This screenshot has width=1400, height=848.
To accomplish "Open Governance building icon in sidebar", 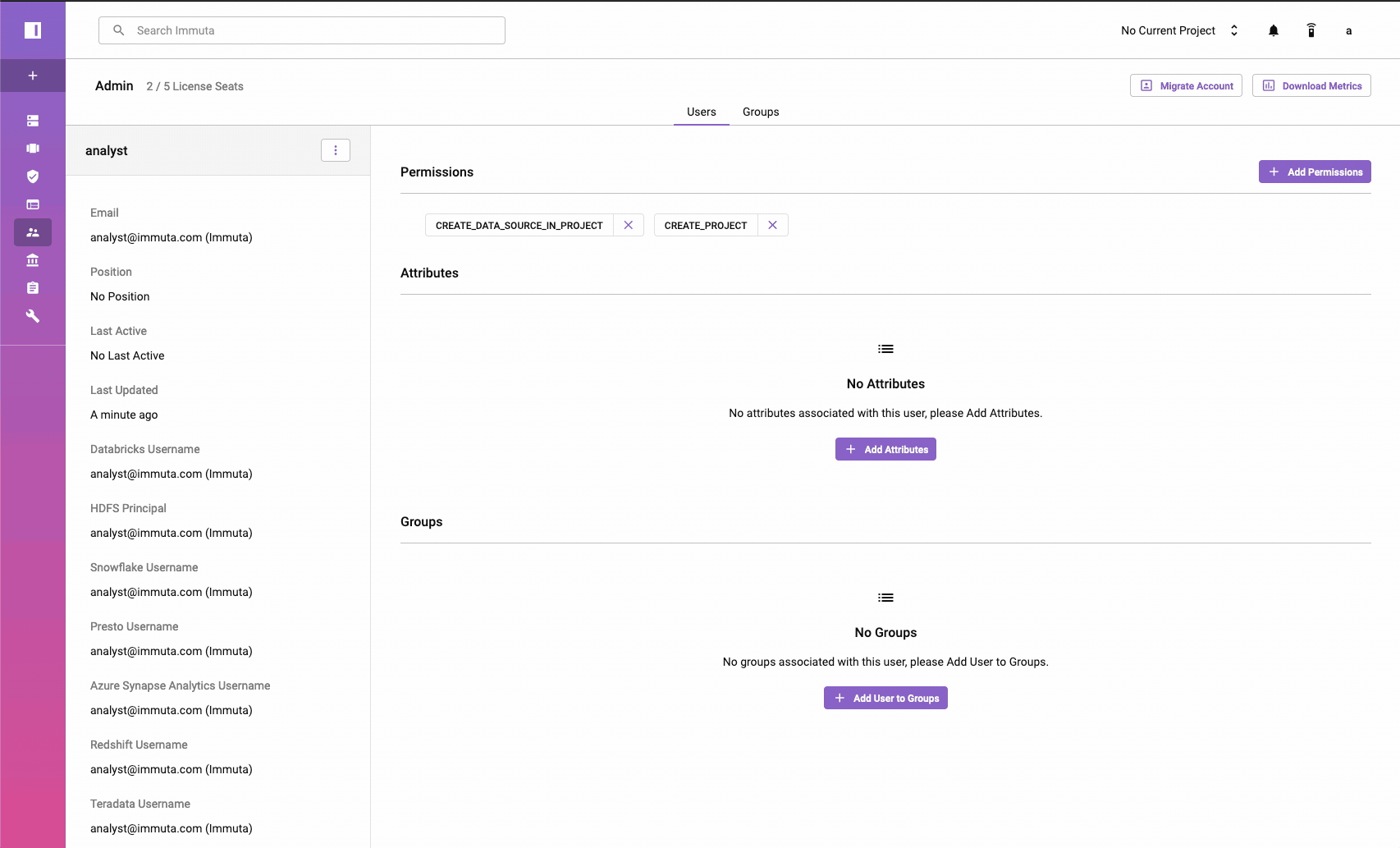I will (33, 260).
